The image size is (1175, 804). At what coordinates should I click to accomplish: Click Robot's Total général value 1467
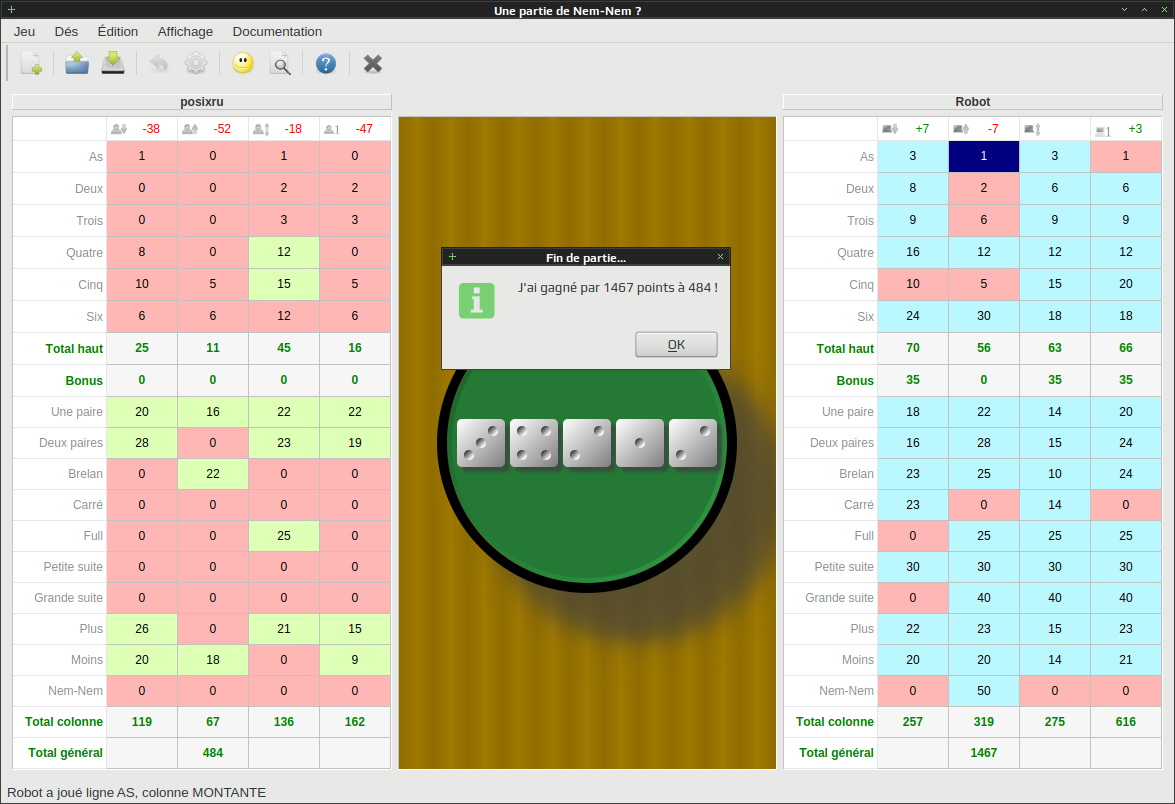[x=984, y=753]
